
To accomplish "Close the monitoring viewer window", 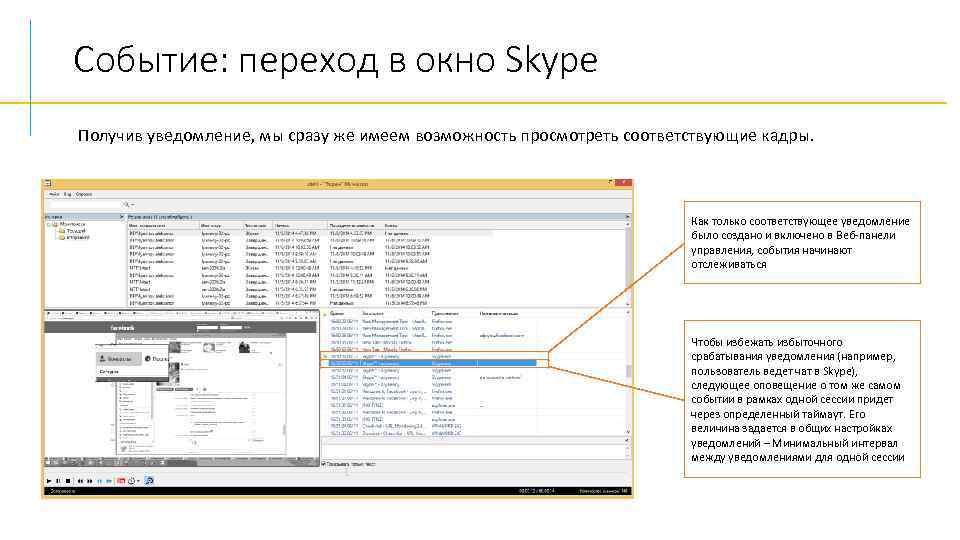I will 623,183.
